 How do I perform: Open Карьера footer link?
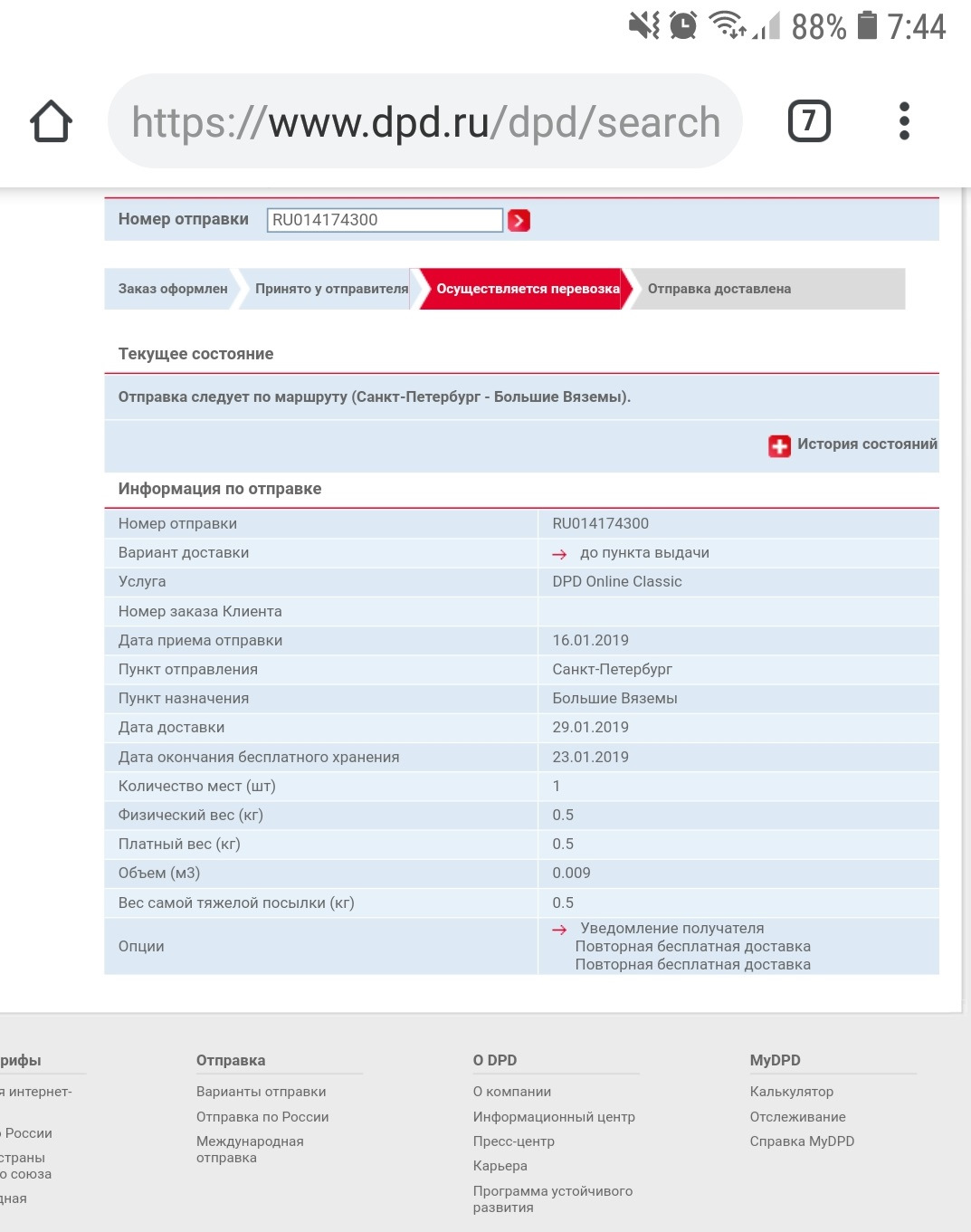[500, 1166]
